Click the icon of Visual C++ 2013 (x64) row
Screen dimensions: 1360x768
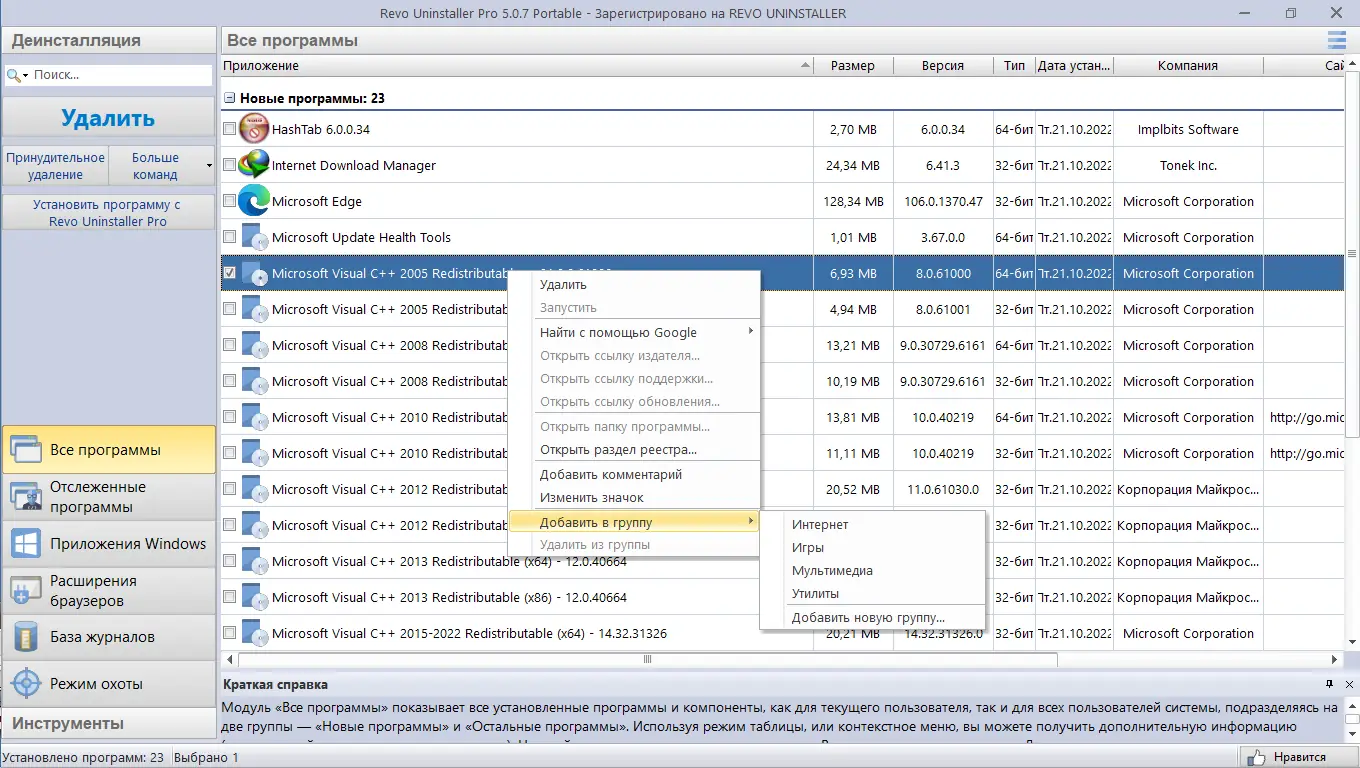click(x=255, y=561)
